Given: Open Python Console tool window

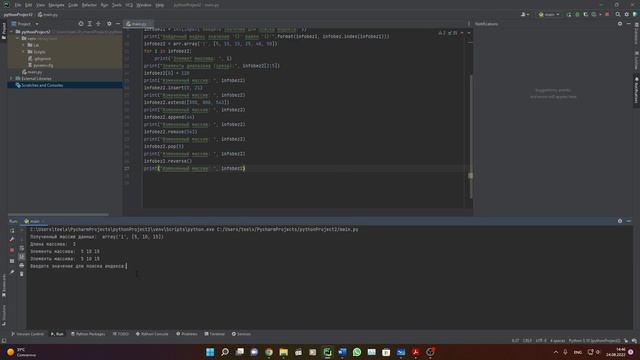Looking at the screenshot, I should 152,334.
